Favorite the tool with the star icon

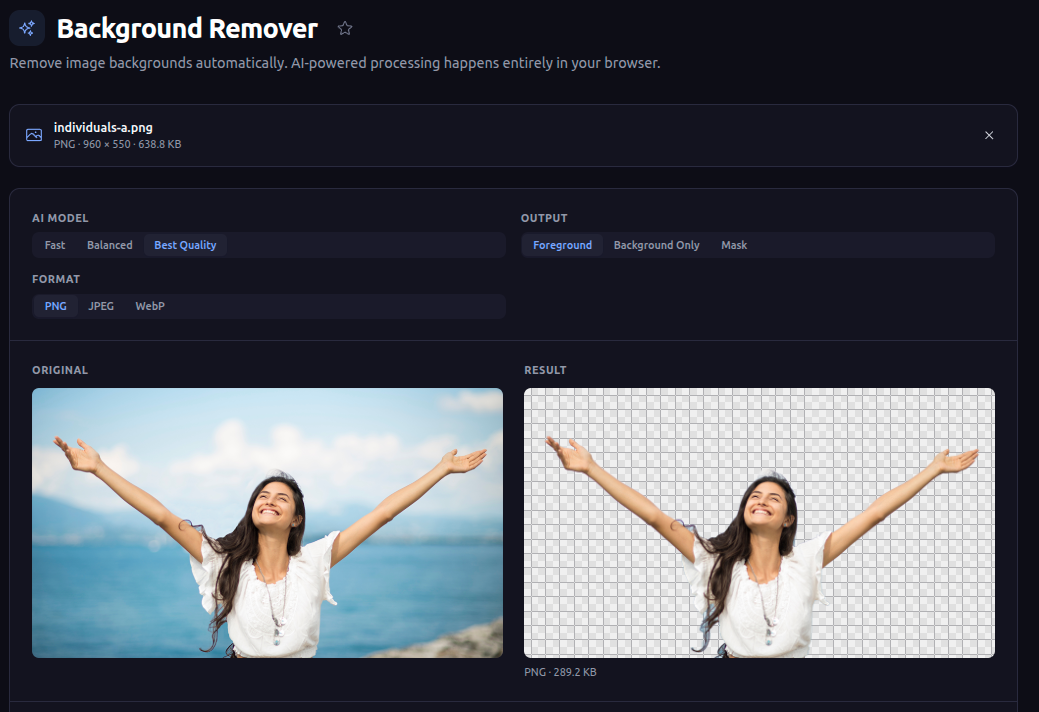click(x=345, y=28)
